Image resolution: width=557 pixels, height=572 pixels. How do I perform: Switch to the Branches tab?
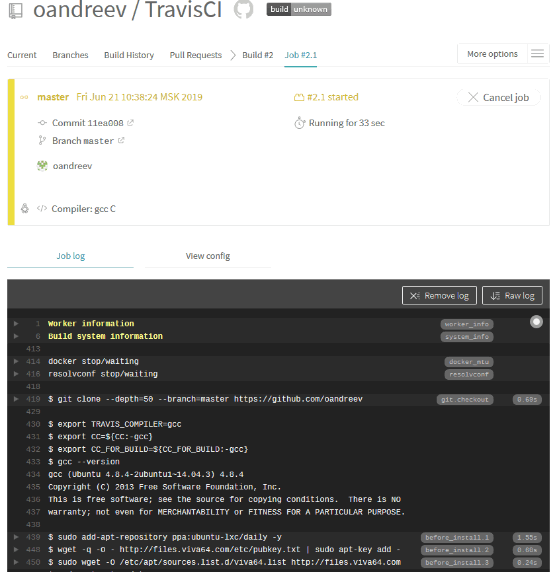(70, 55)
